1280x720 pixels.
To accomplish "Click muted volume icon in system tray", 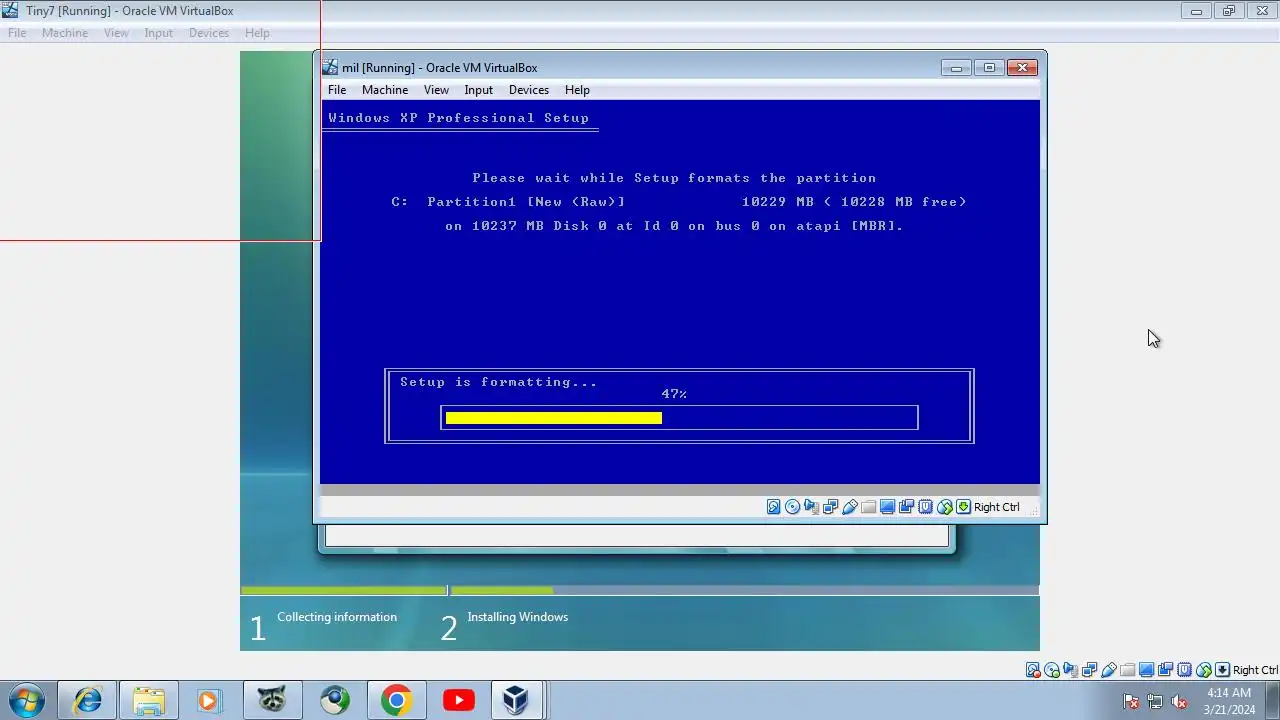I will click(x=1179, y=701).
